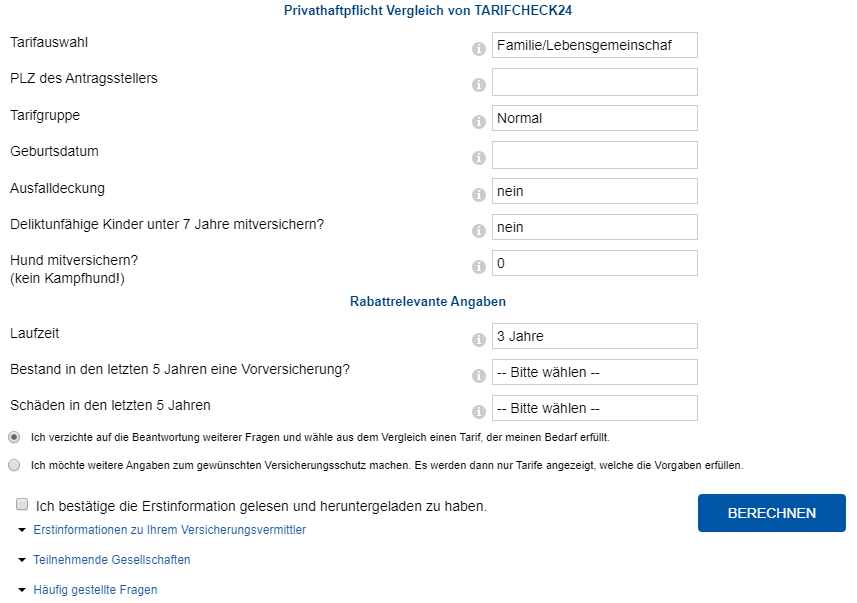Open the Vorversicherung 'Bitte wählen' dropdown
Screen dimensions: 857x603
click(594, 372)
